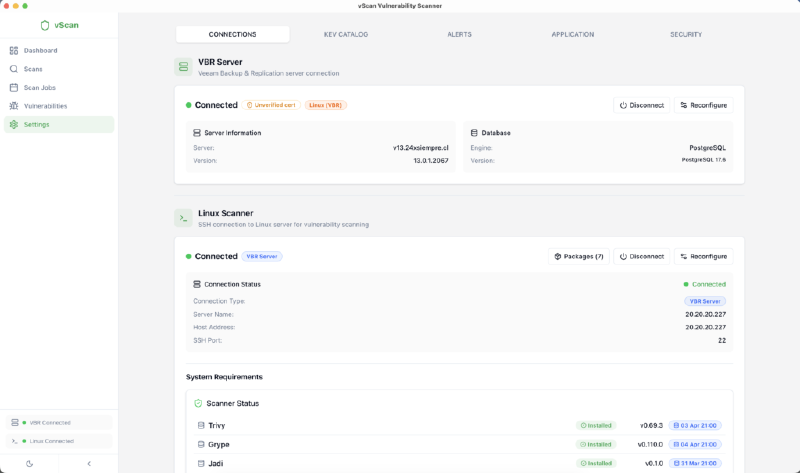This screenshot has width=800, height=473.
Task: Click Jadi's Installed status badge
Action: 596,463
